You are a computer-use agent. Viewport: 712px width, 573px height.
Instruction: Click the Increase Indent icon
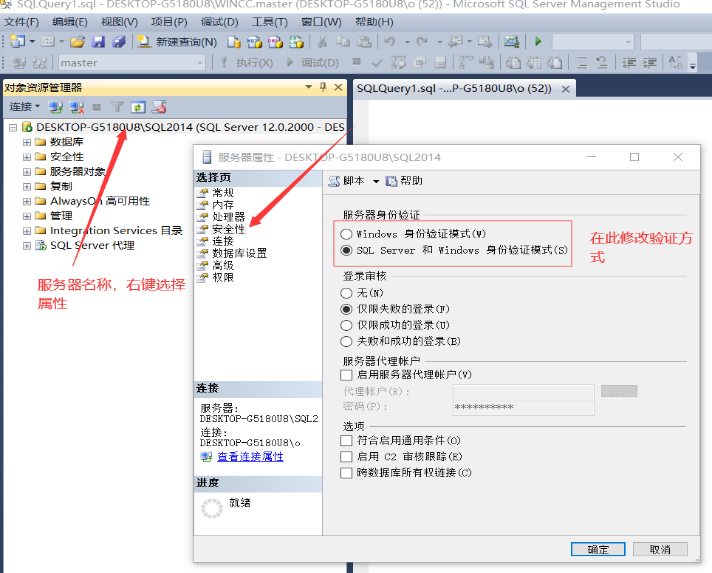pos(650,63)
